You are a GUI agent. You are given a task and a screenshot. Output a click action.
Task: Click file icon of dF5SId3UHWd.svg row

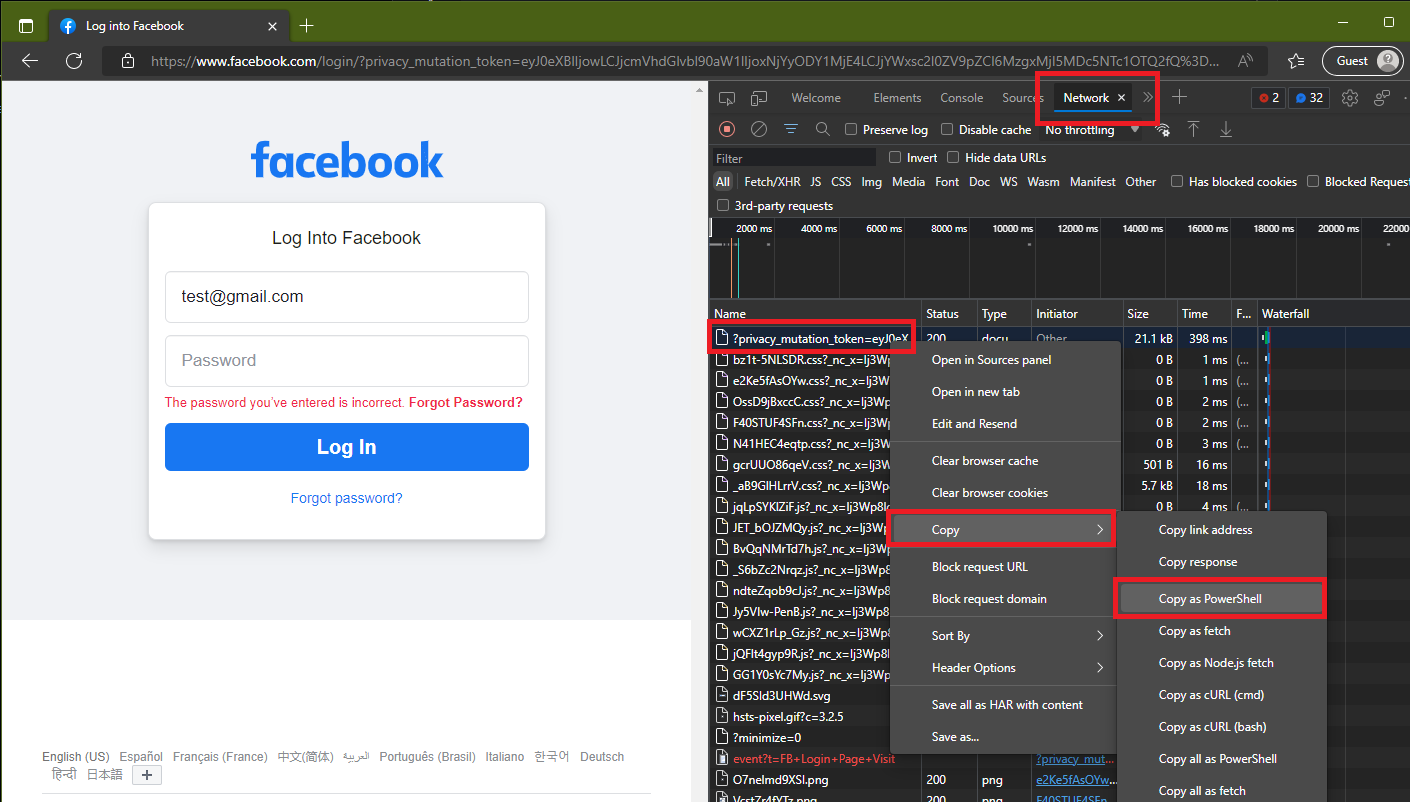[723, 695]
